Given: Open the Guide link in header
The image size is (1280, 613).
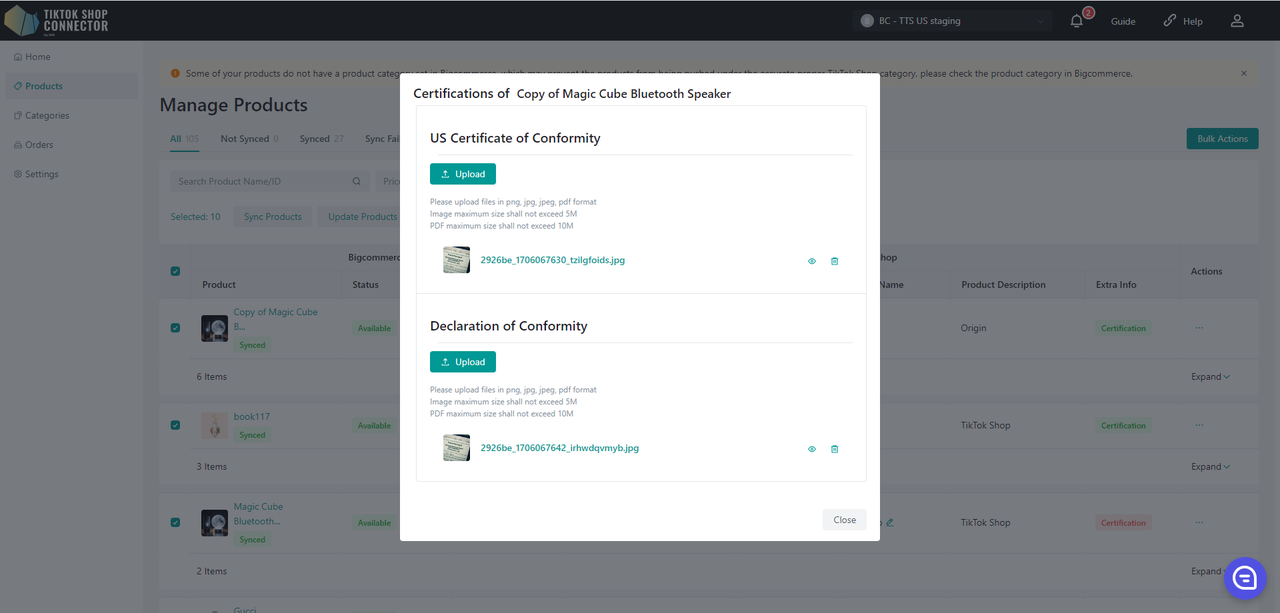Looking at the screenshot, I should tap(1123, 21).
